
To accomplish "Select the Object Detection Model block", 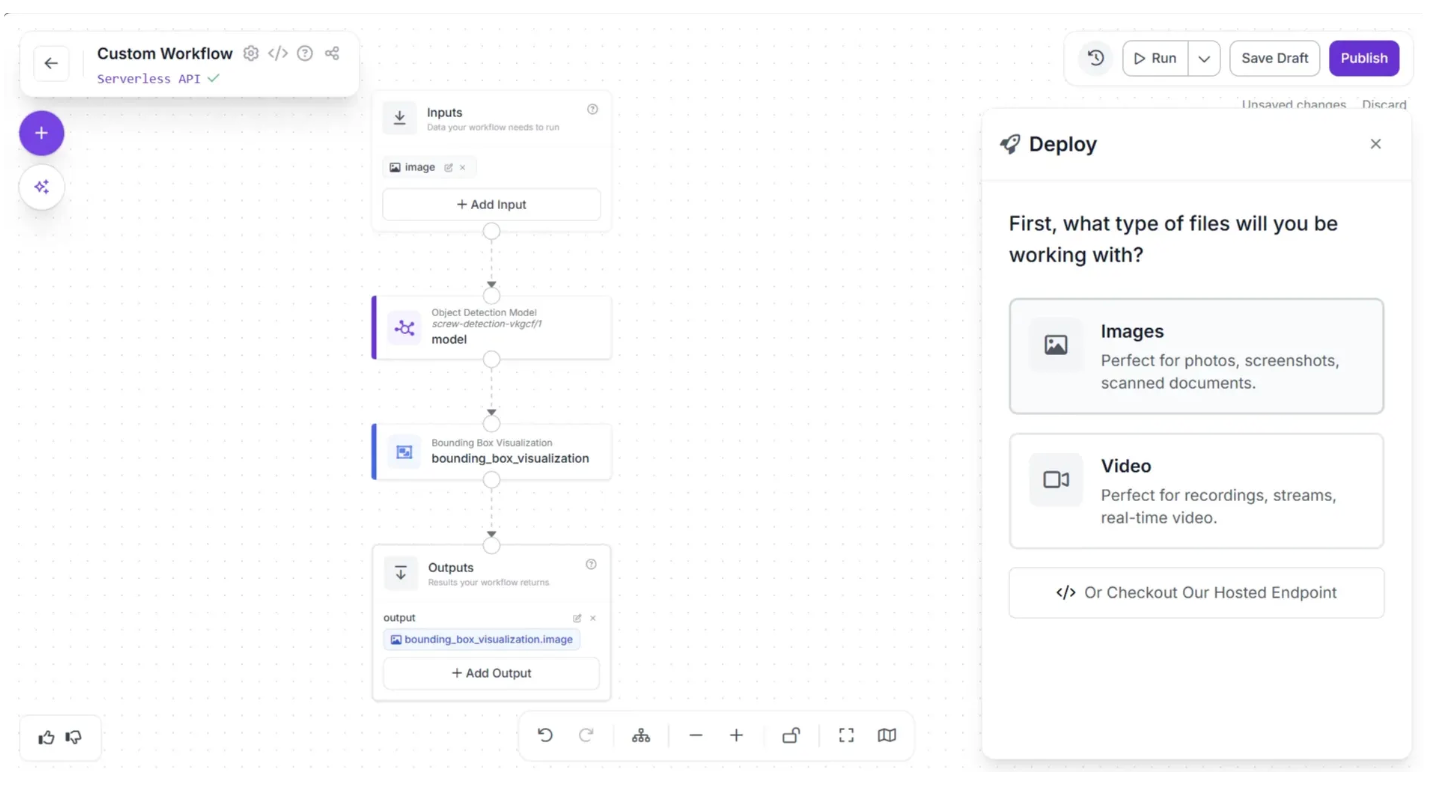I will click(x=492, y=327).
